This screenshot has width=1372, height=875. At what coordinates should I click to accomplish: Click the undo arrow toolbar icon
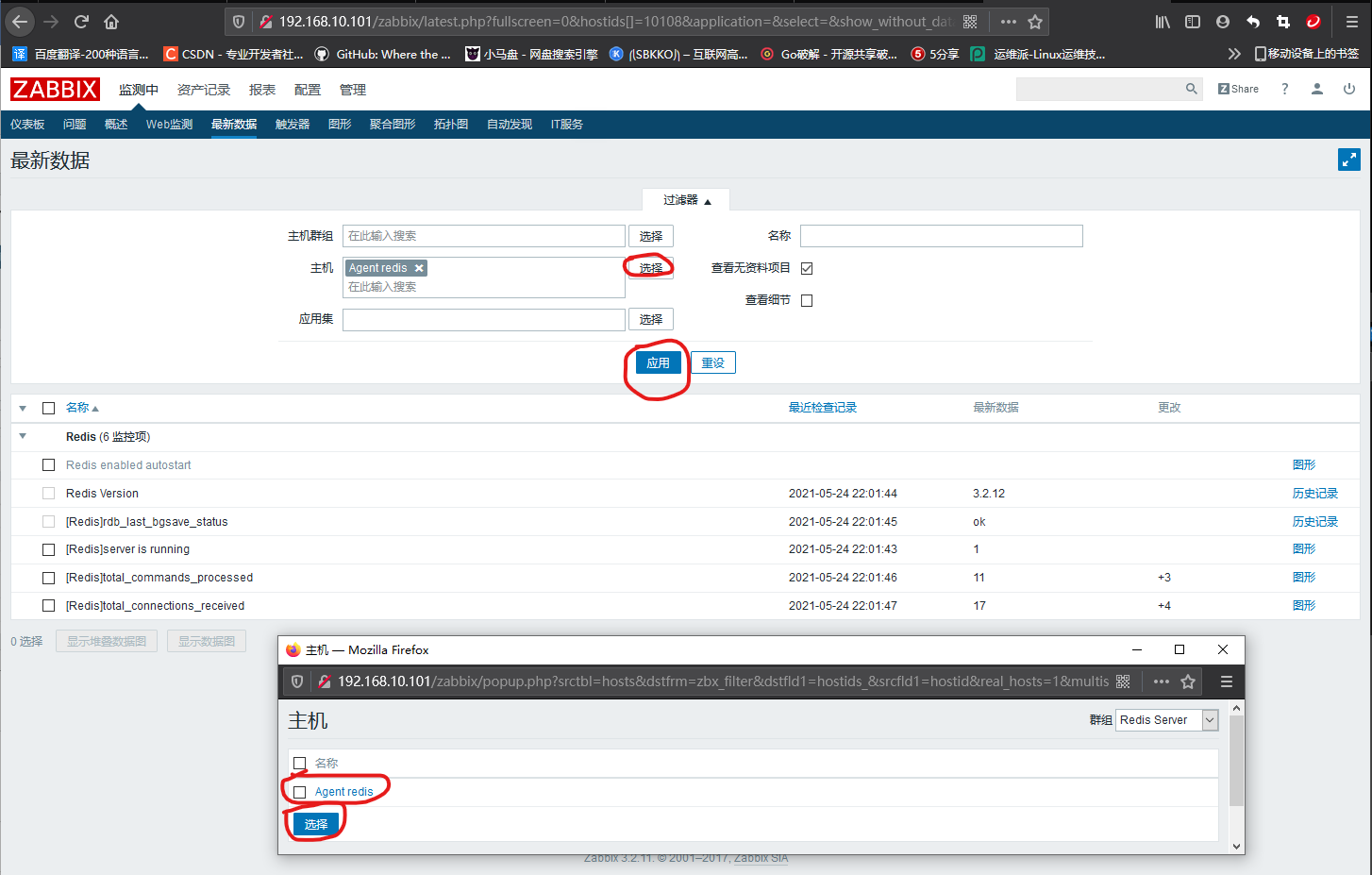[x=1253, y=22]
